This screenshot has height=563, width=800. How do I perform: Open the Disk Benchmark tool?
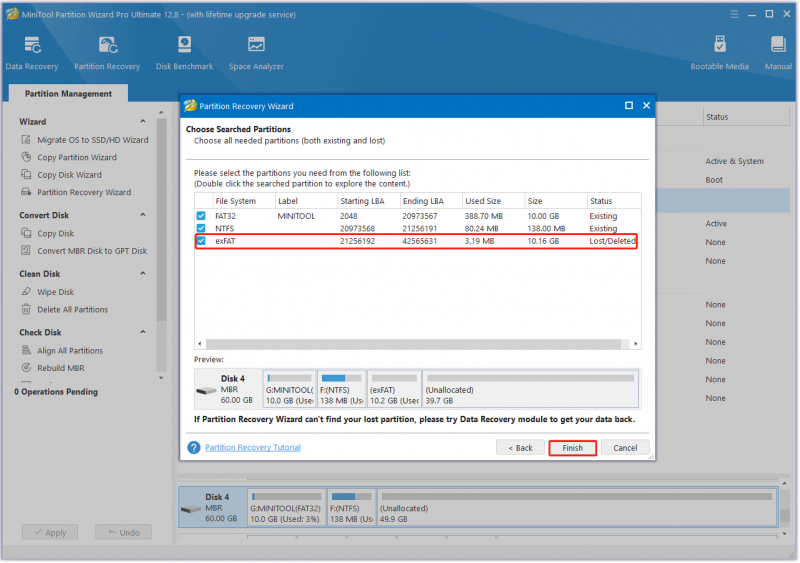click(x=184, y=53)
